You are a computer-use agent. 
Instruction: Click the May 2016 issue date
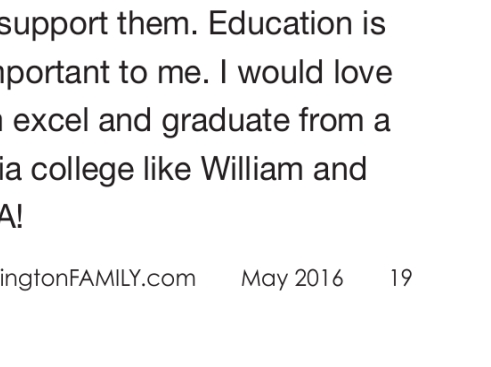pos(292,278)
